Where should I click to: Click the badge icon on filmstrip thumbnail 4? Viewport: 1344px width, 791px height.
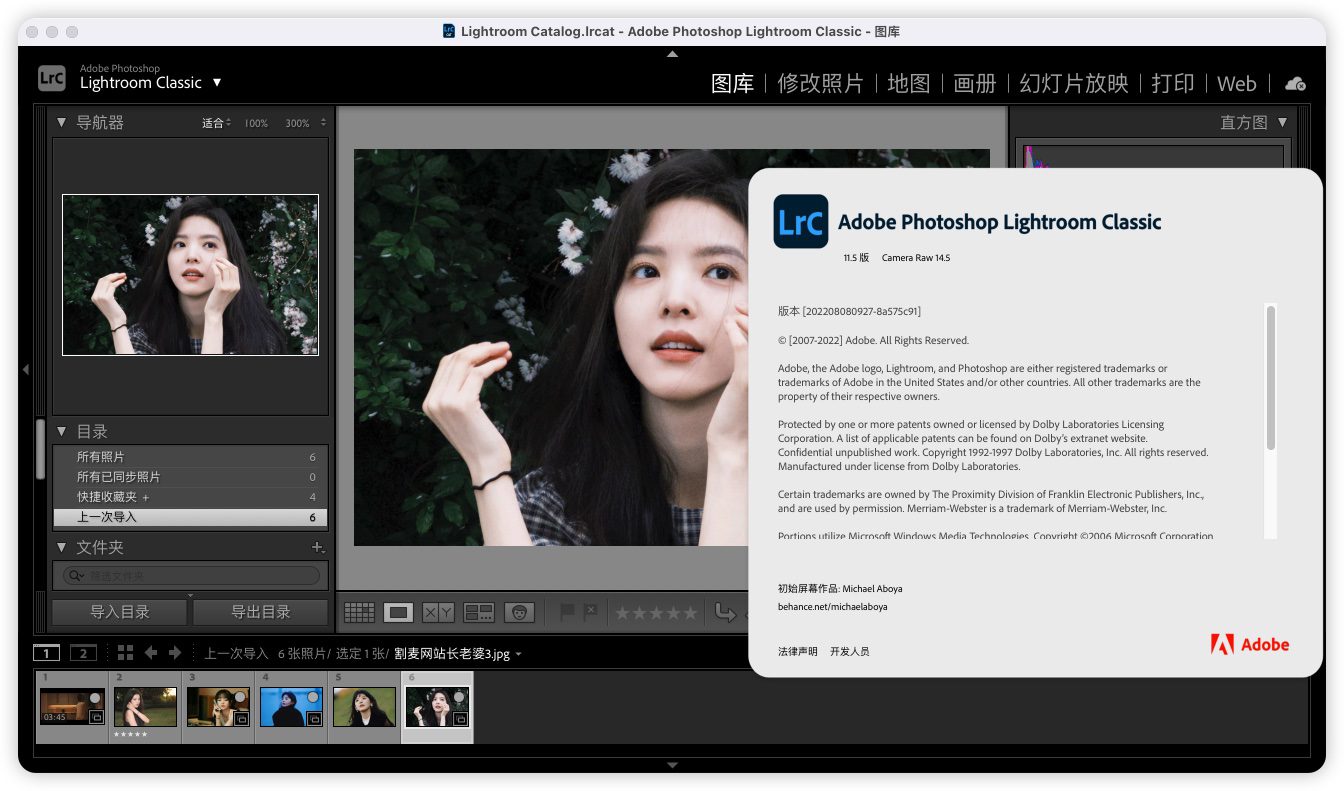[x=313, y=718]
